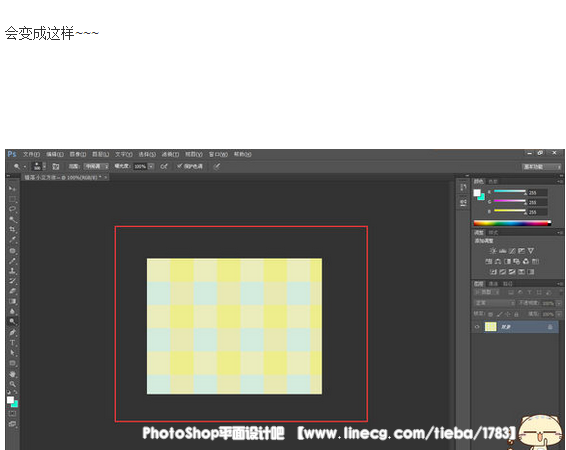Toggle the protect tones checkbox in options bar
This screenshot has height=450, width=566.
[x=179, y=166]
